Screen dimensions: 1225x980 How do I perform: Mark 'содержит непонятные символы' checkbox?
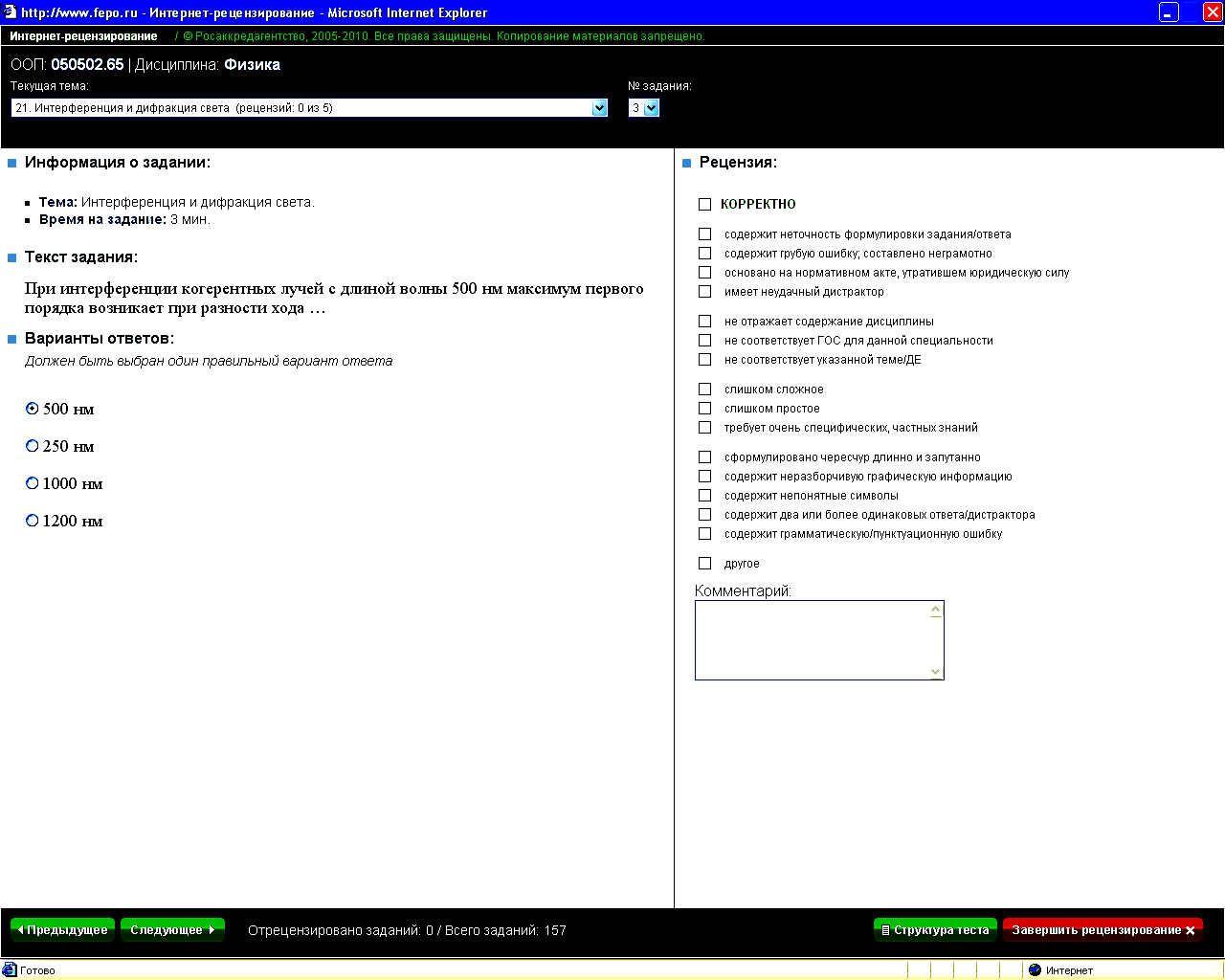click(705, 495)
